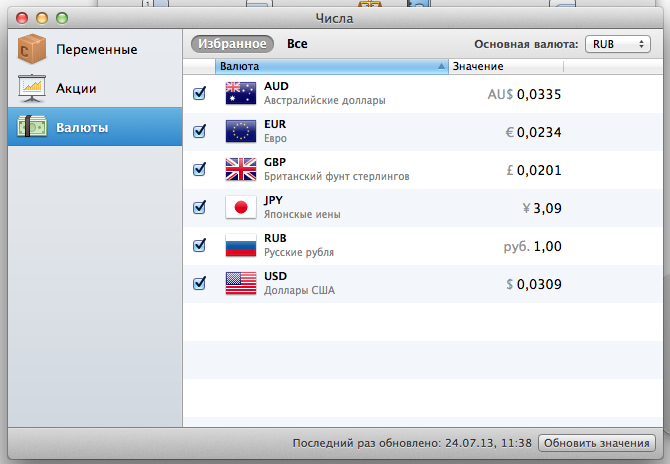670x464 pixels.
Task: Click the AU$ 0,0335 value
Action: [524, 94]
